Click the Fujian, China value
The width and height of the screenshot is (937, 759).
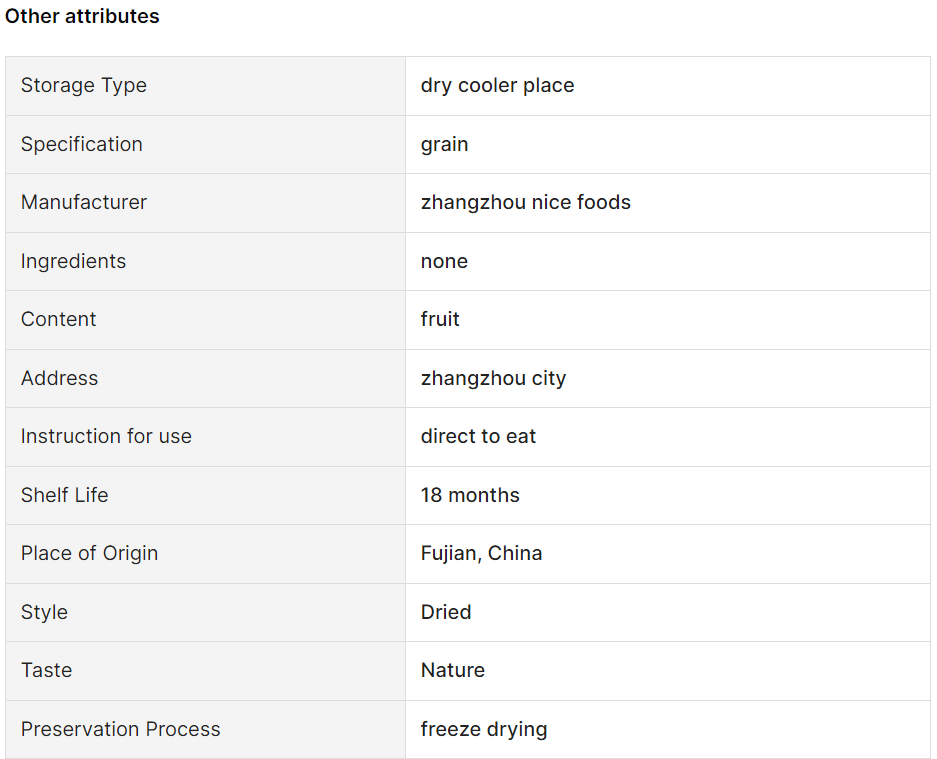point(481,553)
